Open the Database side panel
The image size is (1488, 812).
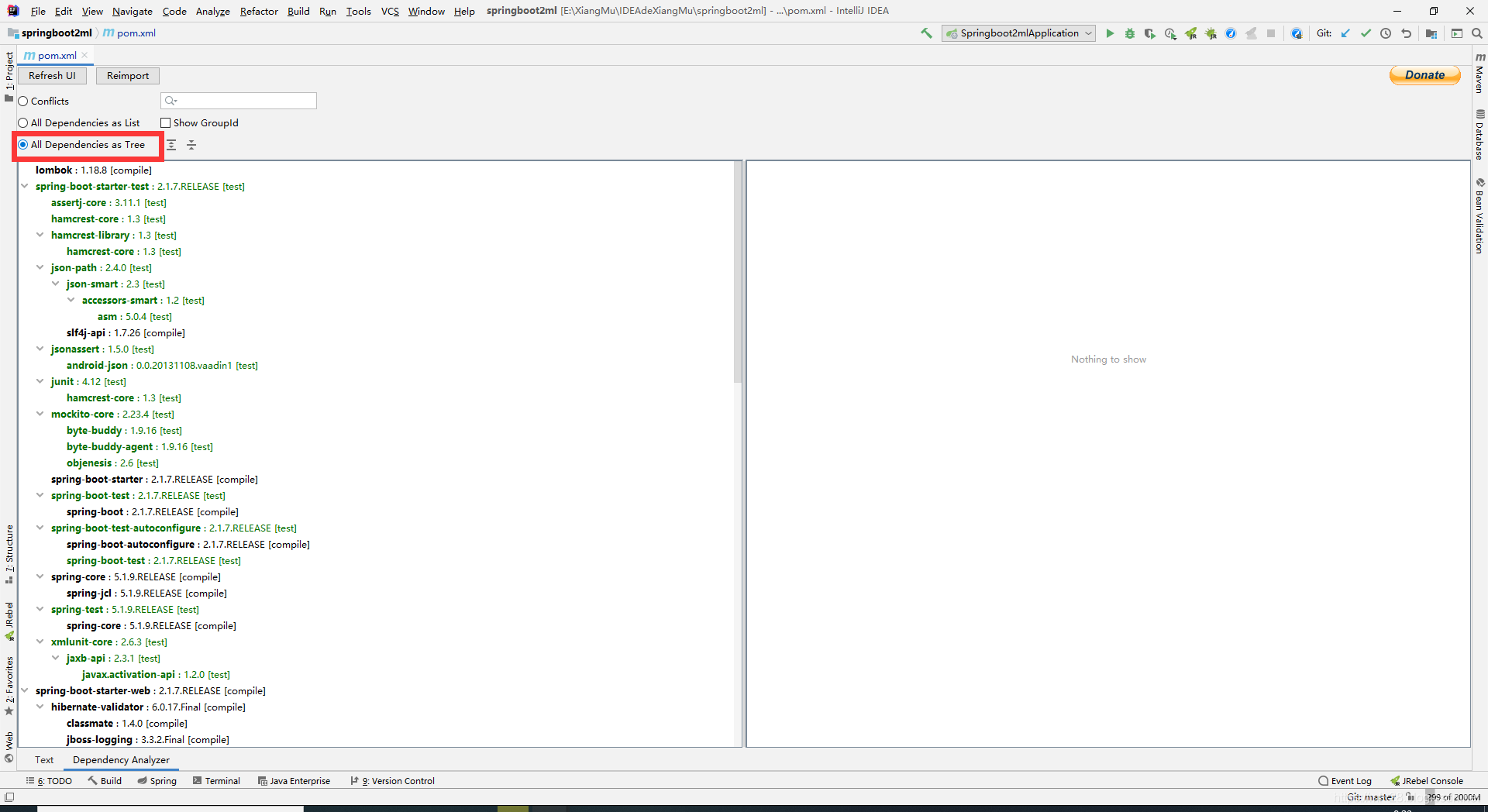point(1479,135)
